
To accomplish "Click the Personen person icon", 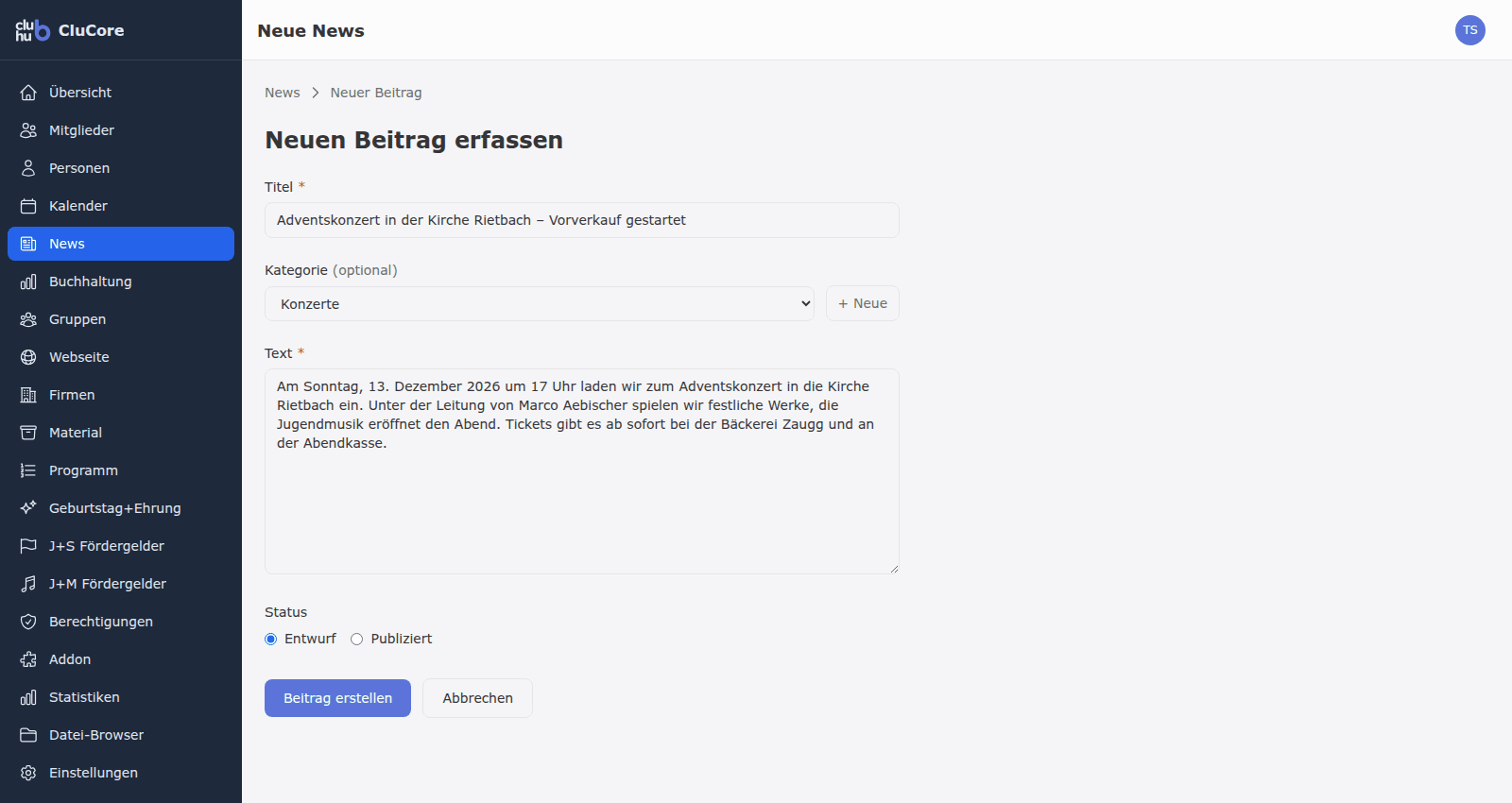I will pos(28,168).
